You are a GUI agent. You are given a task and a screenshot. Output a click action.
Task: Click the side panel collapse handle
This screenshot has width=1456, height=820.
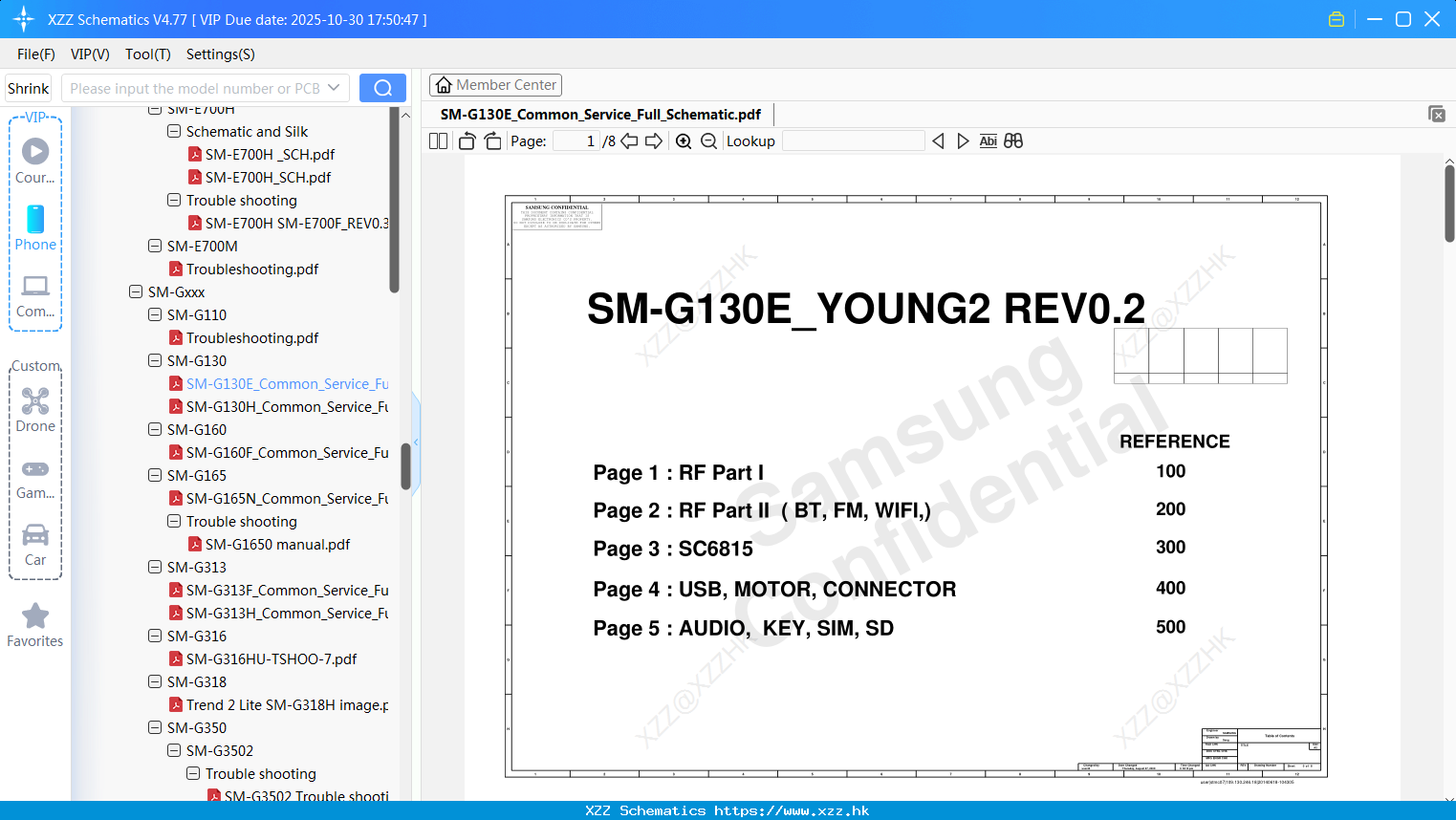tap(416, 441)
